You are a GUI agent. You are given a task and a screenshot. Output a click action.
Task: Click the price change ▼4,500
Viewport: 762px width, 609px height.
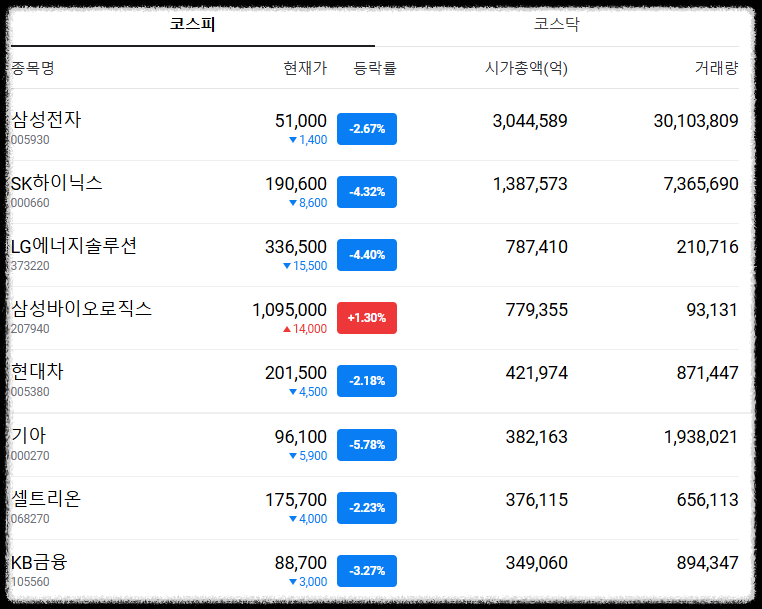pyautogui.click(x=308, y=392)
